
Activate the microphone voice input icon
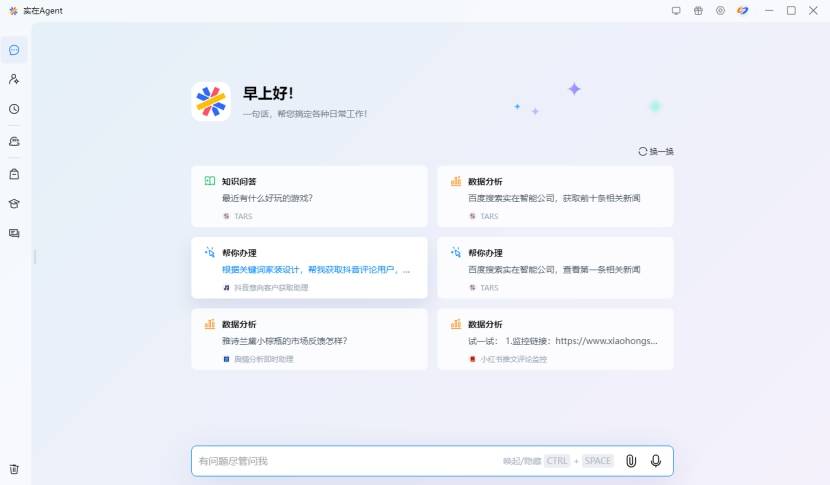(x=656, y=461)
